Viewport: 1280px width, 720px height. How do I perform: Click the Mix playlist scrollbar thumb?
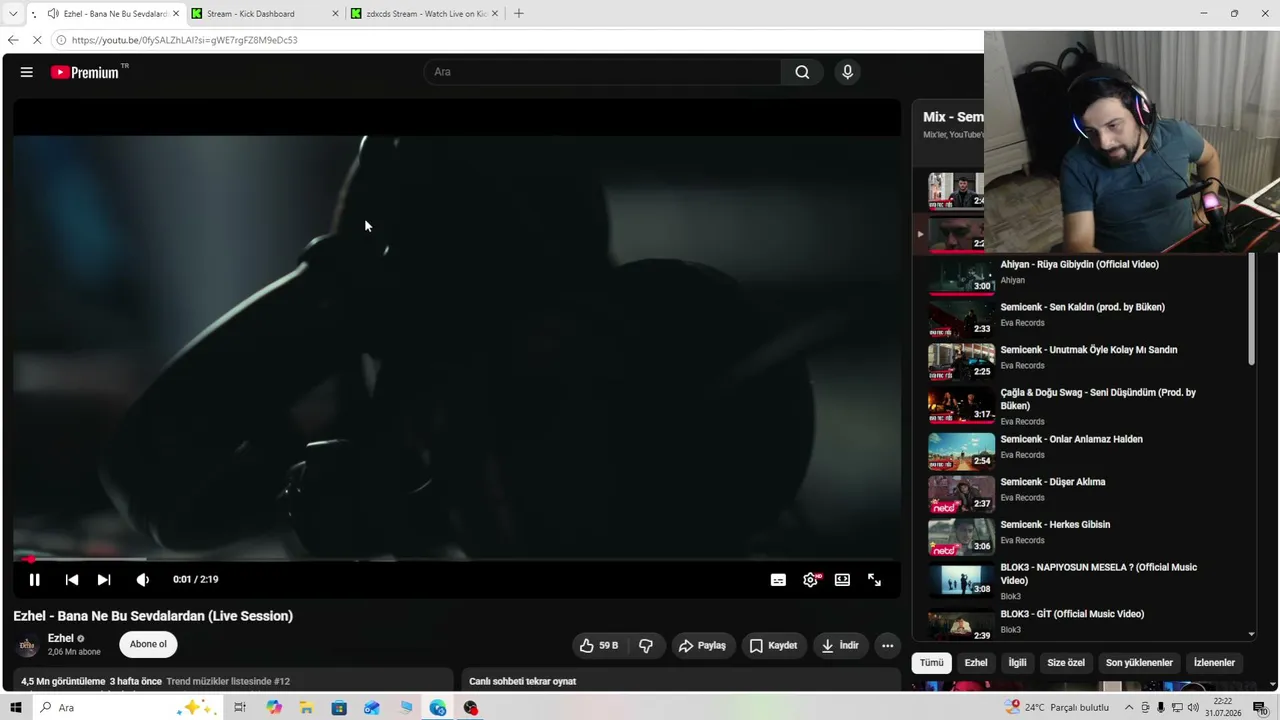[x=1251, y=310]
